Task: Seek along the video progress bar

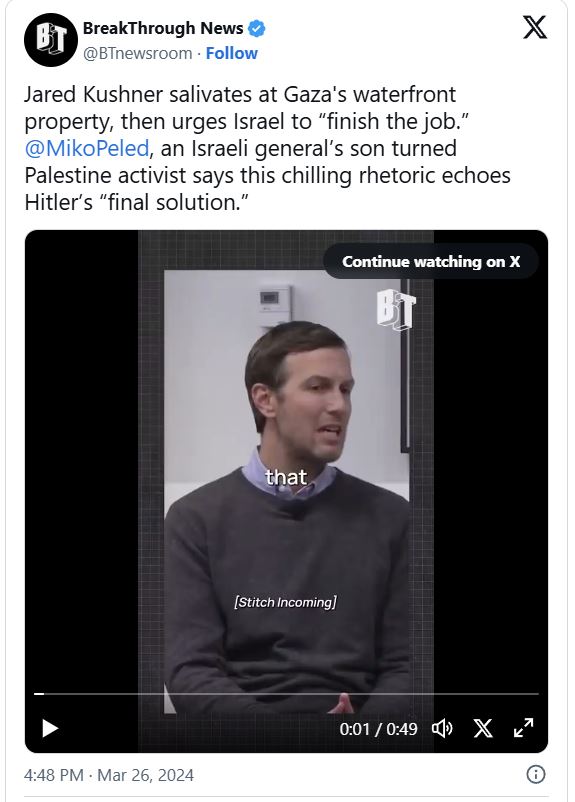Action: coord(286,694)
